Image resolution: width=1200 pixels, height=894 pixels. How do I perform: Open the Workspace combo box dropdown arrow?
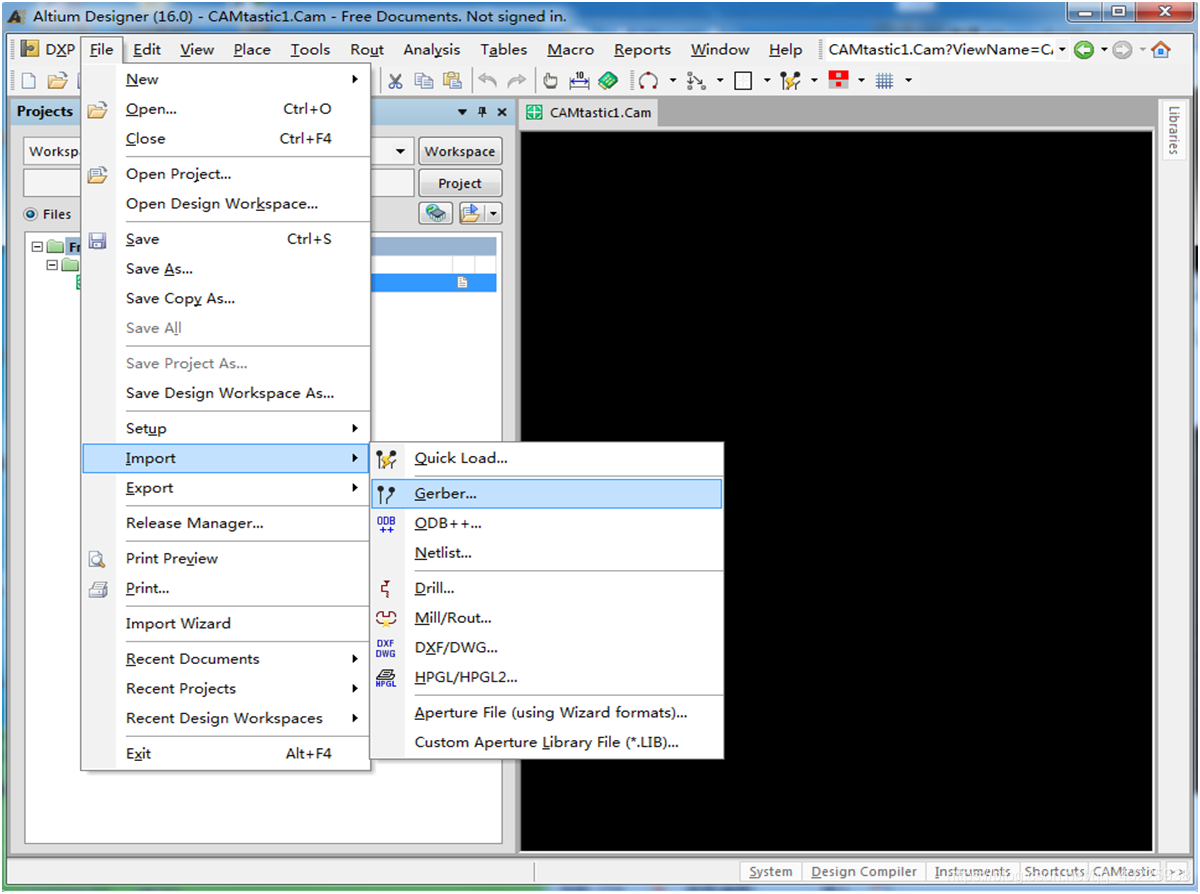point(401,152)
